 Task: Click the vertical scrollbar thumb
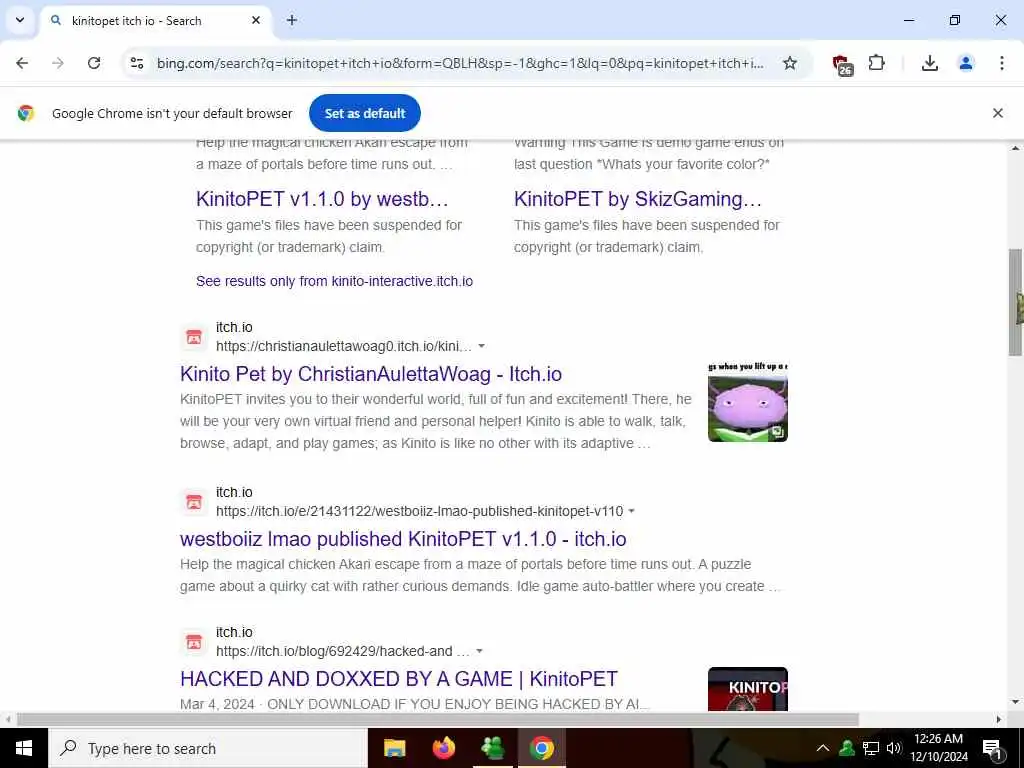coord(1016,302)
